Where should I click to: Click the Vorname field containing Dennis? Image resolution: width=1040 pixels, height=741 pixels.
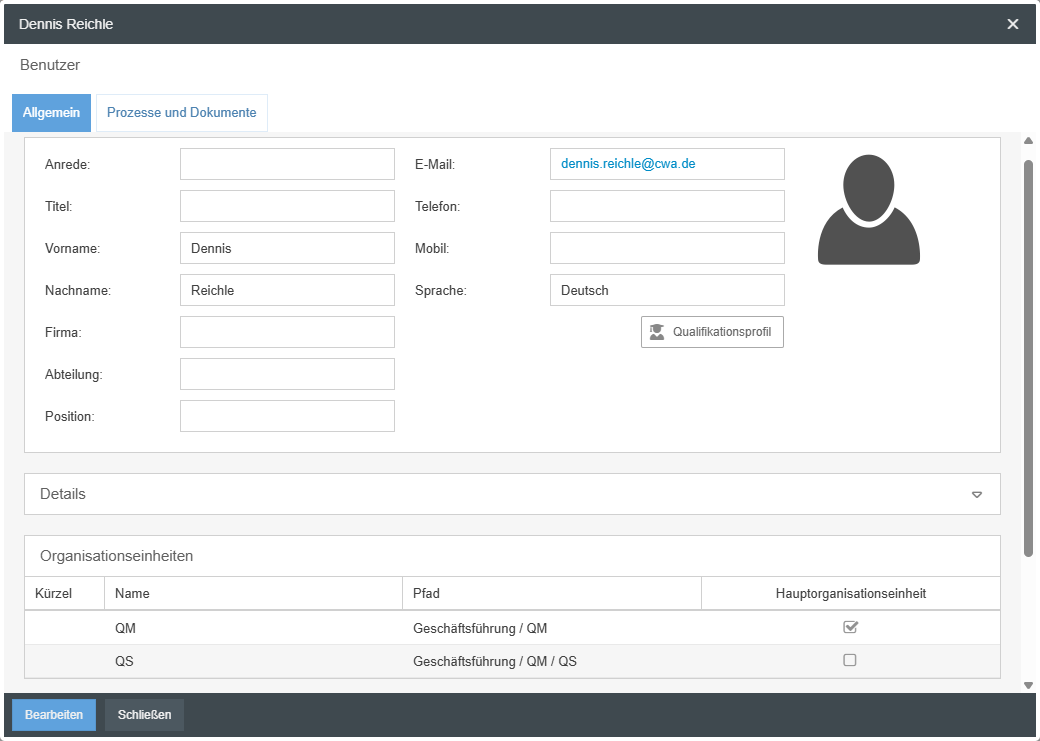[x=287, y=248]
